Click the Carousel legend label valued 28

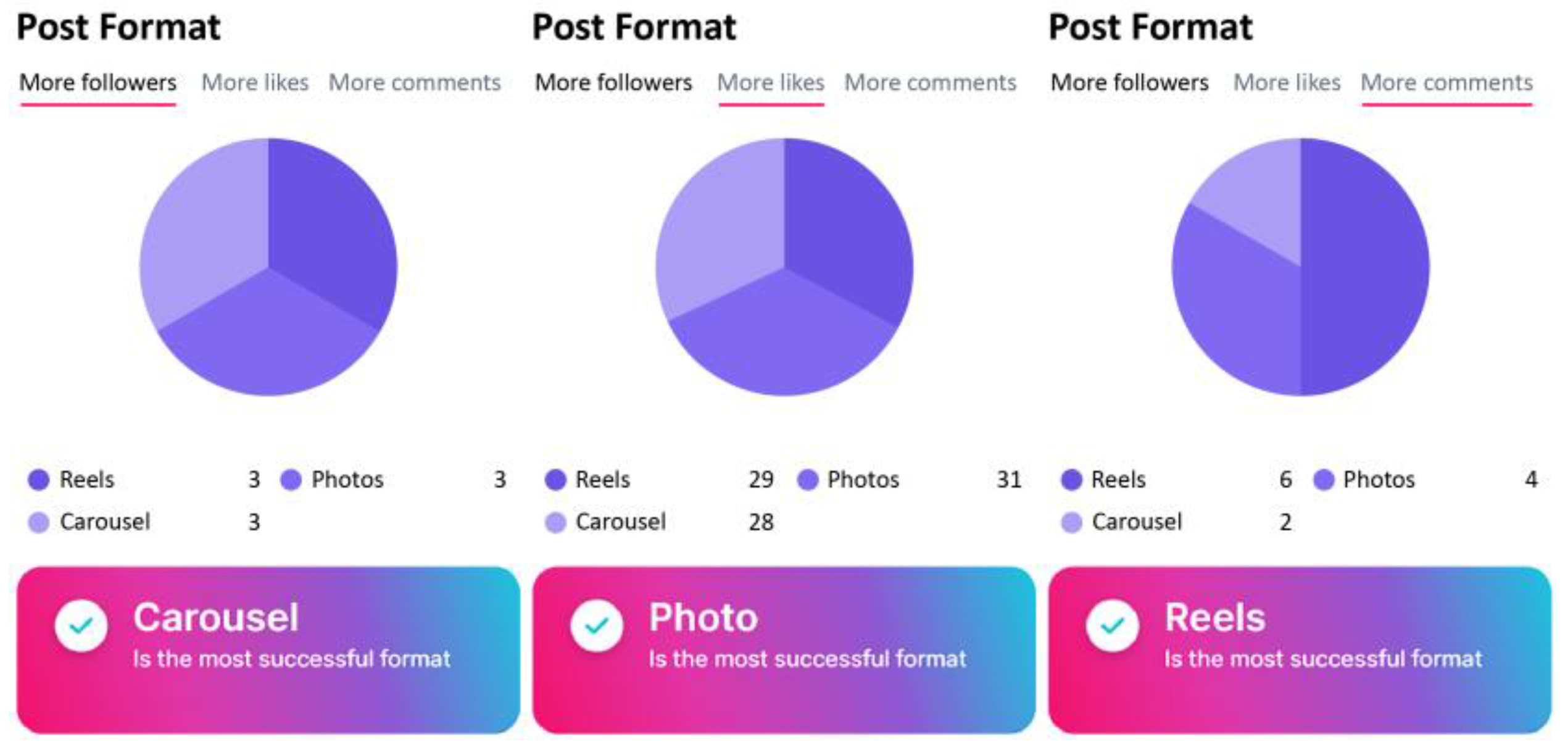pos(620,522)
